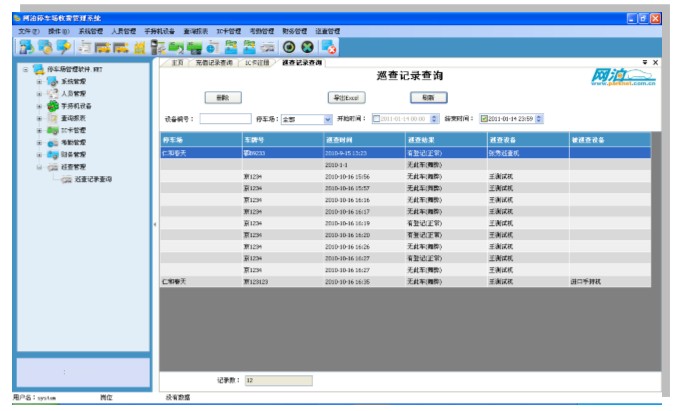This screenshot has height=411, width=676.
Task: Expand the IC卡管理 tree node
Action: pyautogui.click(x=39, y=130)
